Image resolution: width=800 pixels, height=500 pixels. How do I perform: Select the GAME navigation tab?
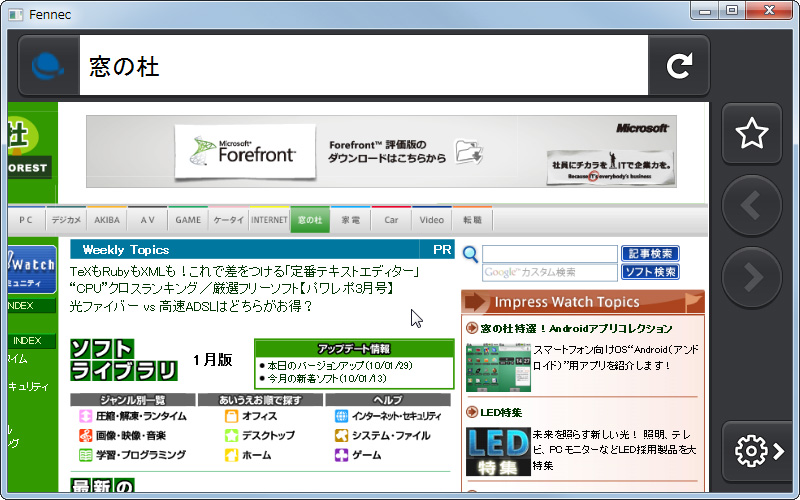(188, 220)
